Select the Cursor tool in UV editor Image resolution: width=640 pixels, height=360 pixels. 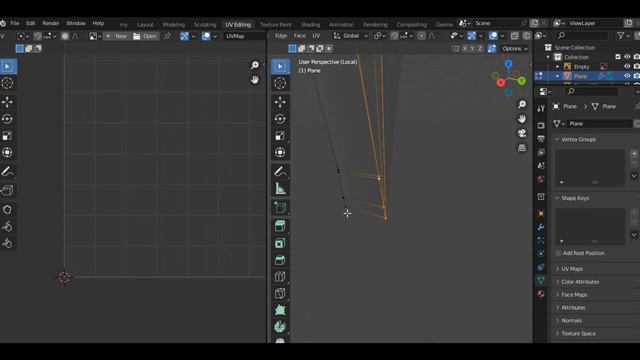pos(8,83)
